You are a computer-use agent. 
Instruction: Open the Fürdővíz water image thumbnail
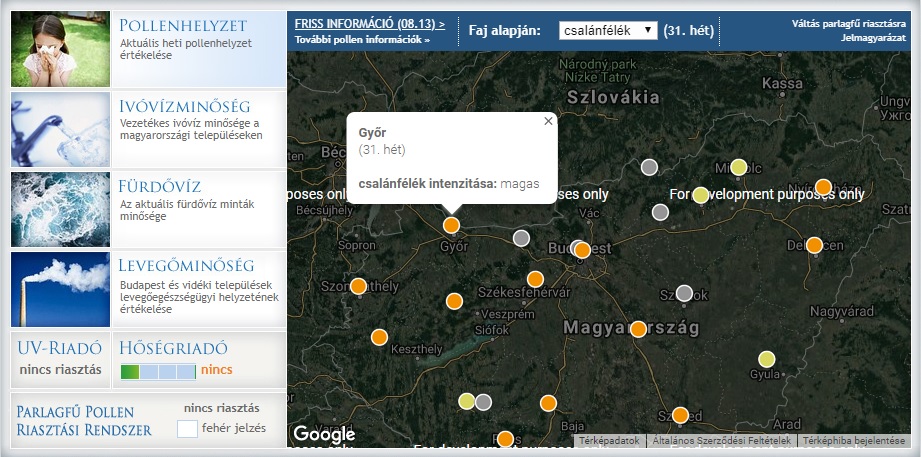point(60,209)
